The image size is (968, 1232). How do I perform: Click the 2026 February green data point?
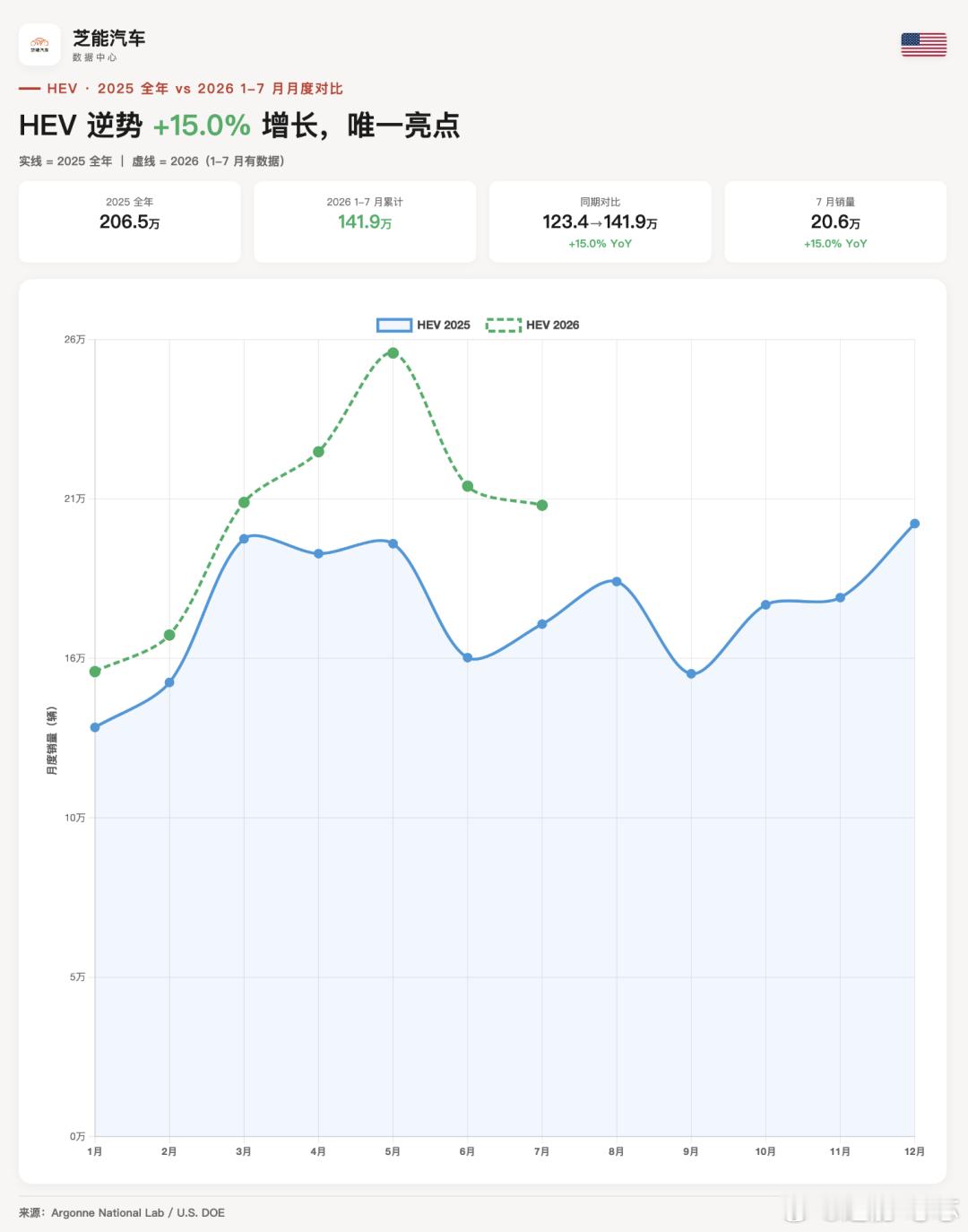(x=169, y=635)
